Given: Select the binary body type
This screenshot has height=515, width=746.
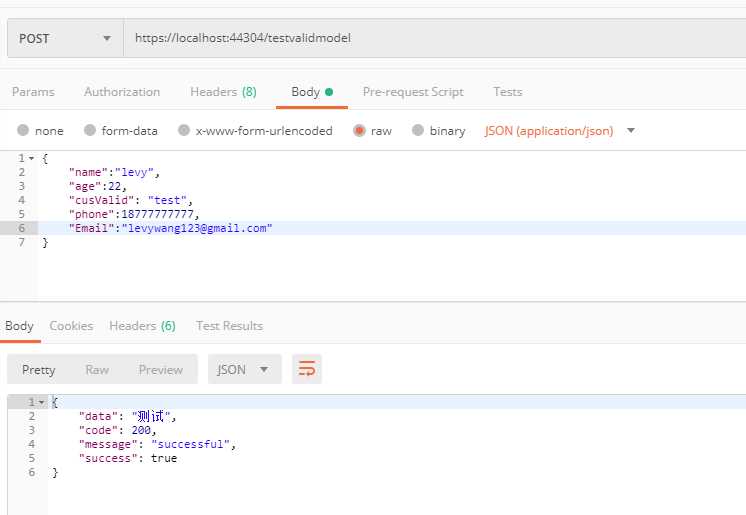Looking at the screenshot, I should 438,130.
